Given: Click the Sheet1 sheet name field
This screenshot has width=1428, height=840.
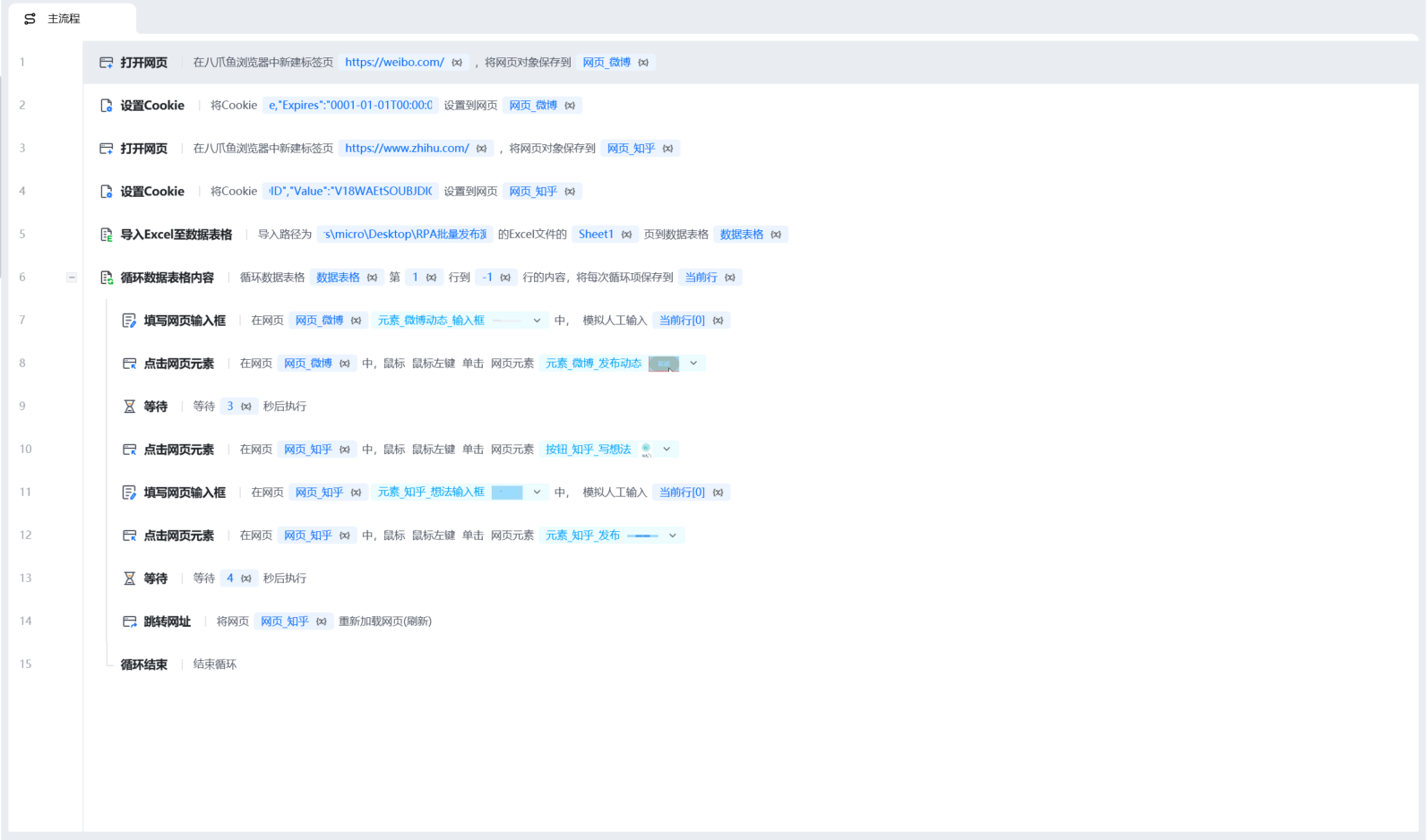Looking at the screenshot, I should point(596,235).
